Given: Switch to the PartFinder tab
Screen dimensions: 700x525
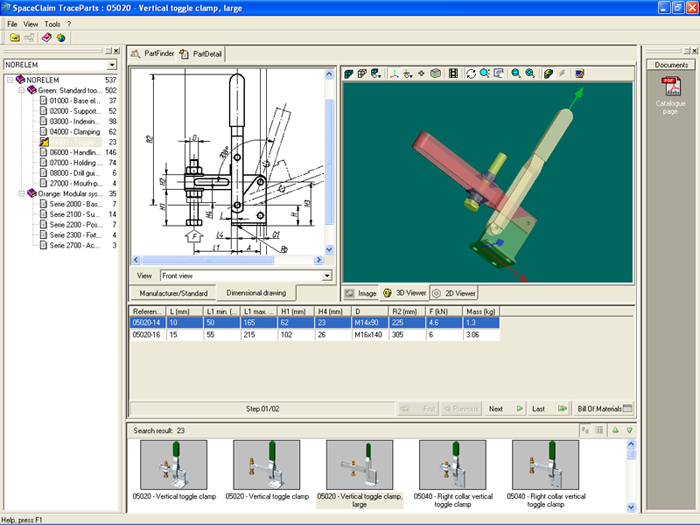Looking at the screenshot, I should coord(152,53).
